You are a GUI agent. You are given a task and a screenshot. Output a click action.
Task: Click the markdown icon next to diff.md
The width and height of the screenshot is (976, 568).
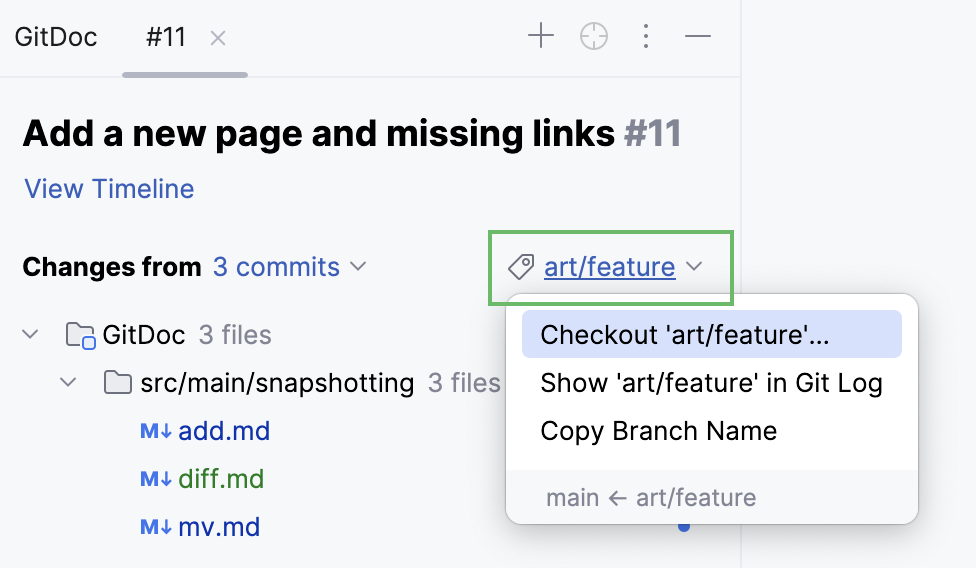(x=156, y=480)
